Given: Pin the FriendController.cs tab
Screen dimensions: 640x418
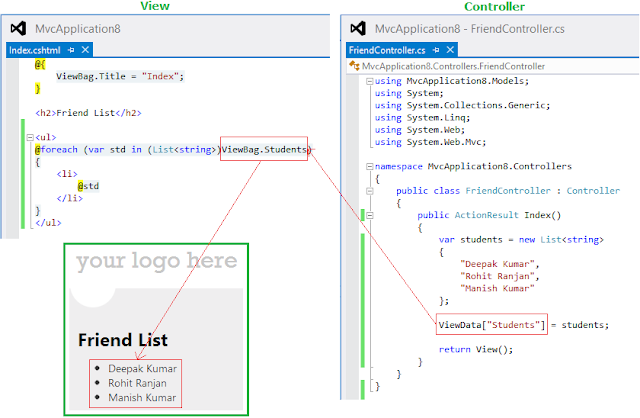Looking at the screenshot, I should (x=436, y=50).
